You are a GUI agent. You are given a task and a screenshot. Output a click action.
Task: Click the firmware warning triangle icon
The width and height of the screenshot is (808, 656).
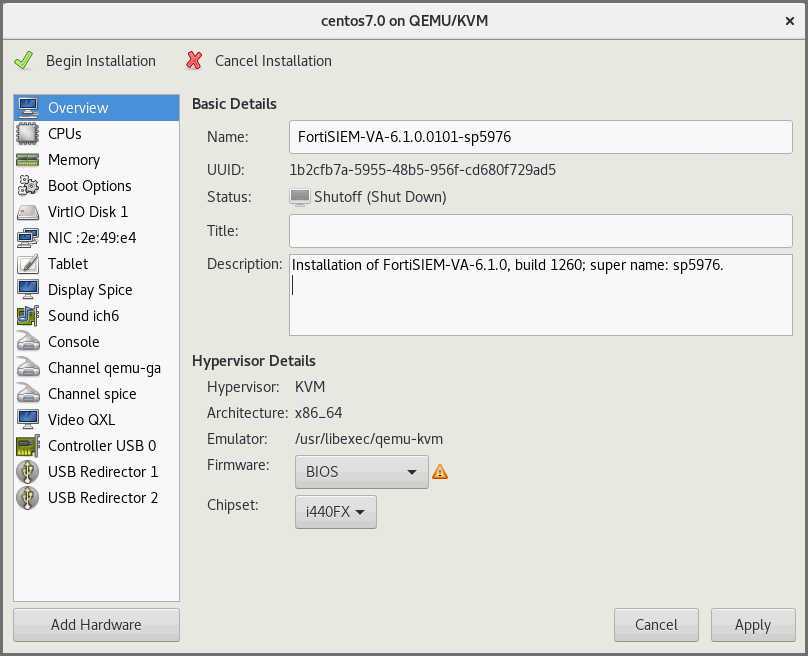(439, 472)
